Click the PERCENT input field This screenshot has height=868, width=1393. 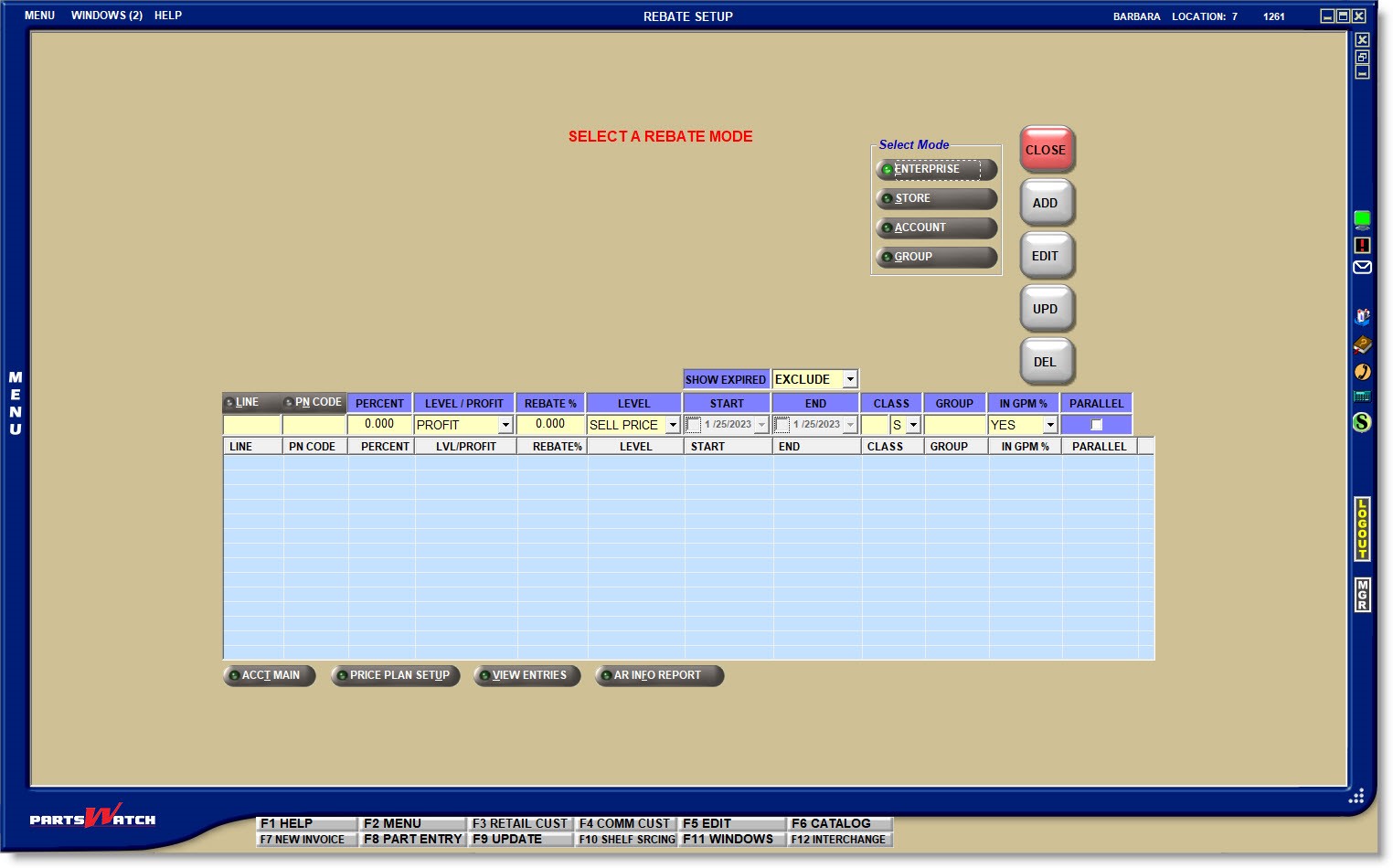(x=379, y=425)
